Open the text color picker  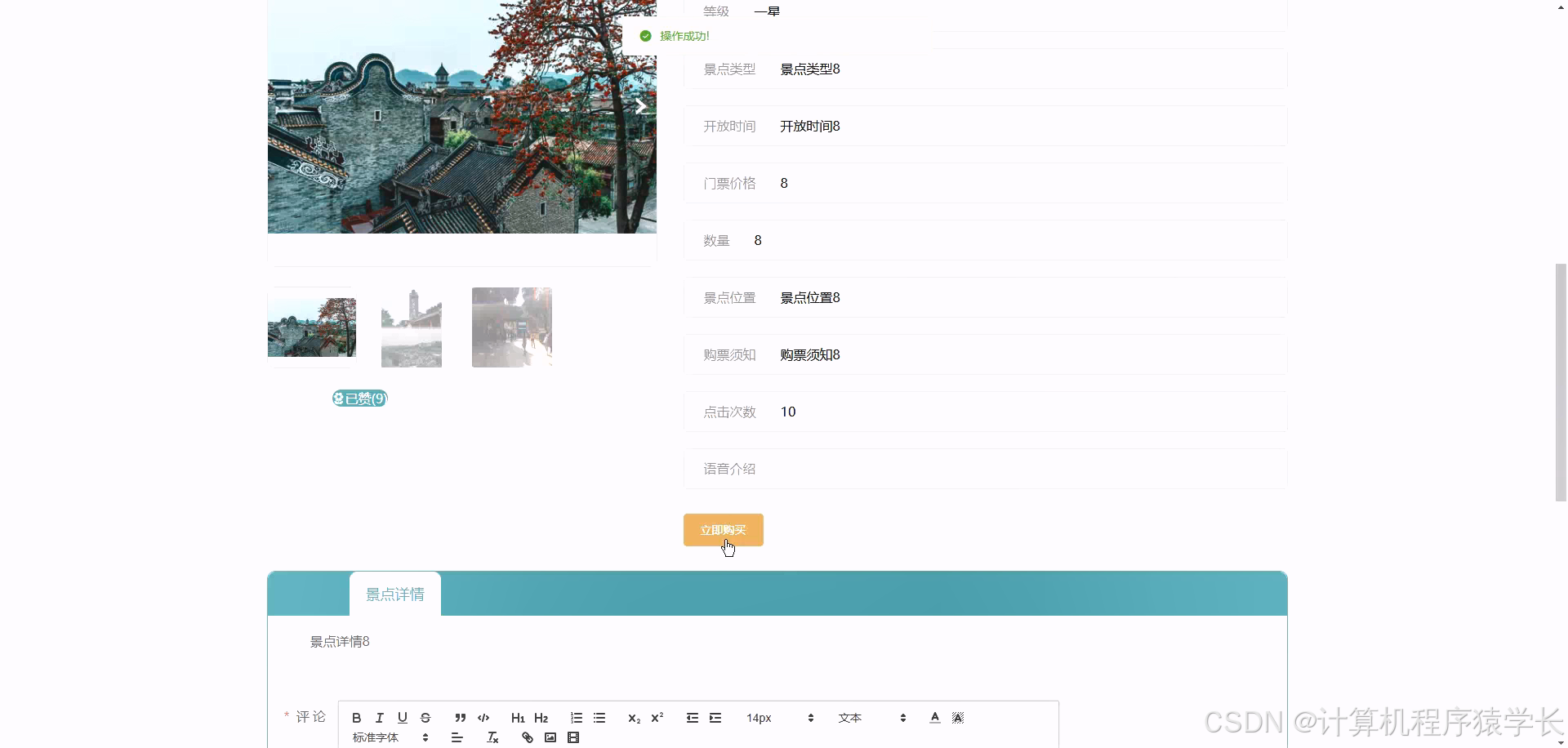(x=935, y=718)
